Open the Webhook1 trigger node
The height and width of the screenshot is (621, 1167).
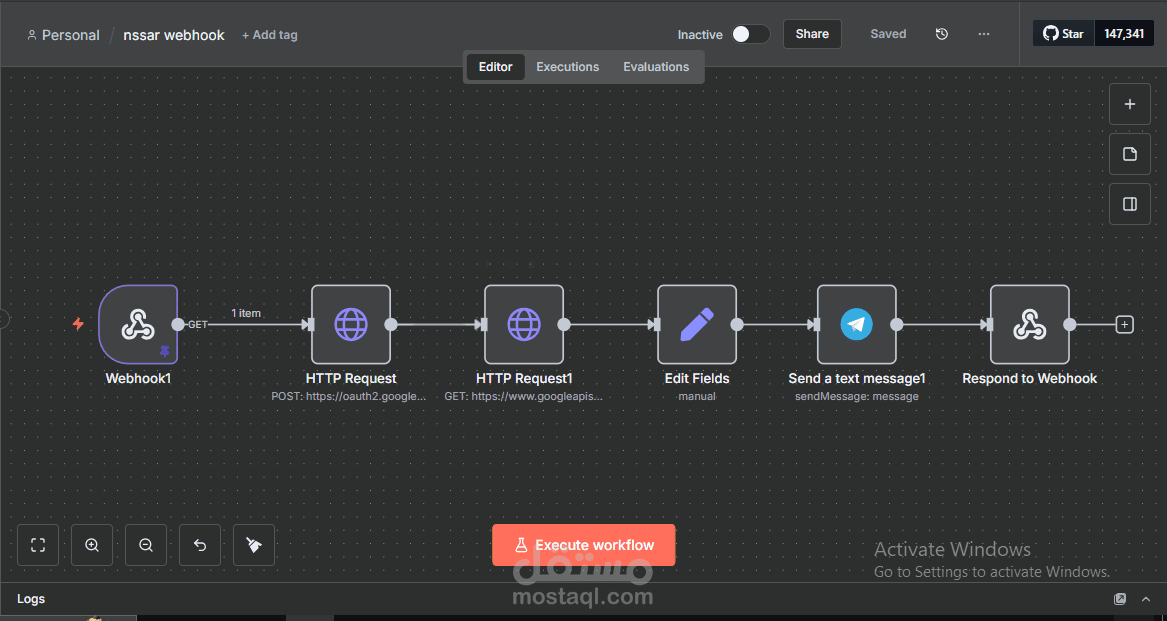[138, 324]
